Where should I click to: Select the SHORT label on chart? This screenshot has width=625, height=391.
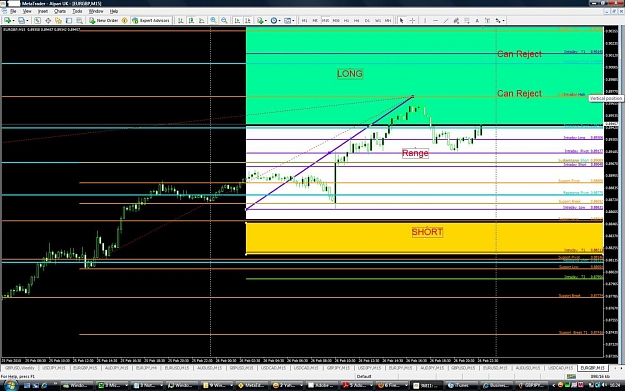pyautogui.click(x=427, y=232)
